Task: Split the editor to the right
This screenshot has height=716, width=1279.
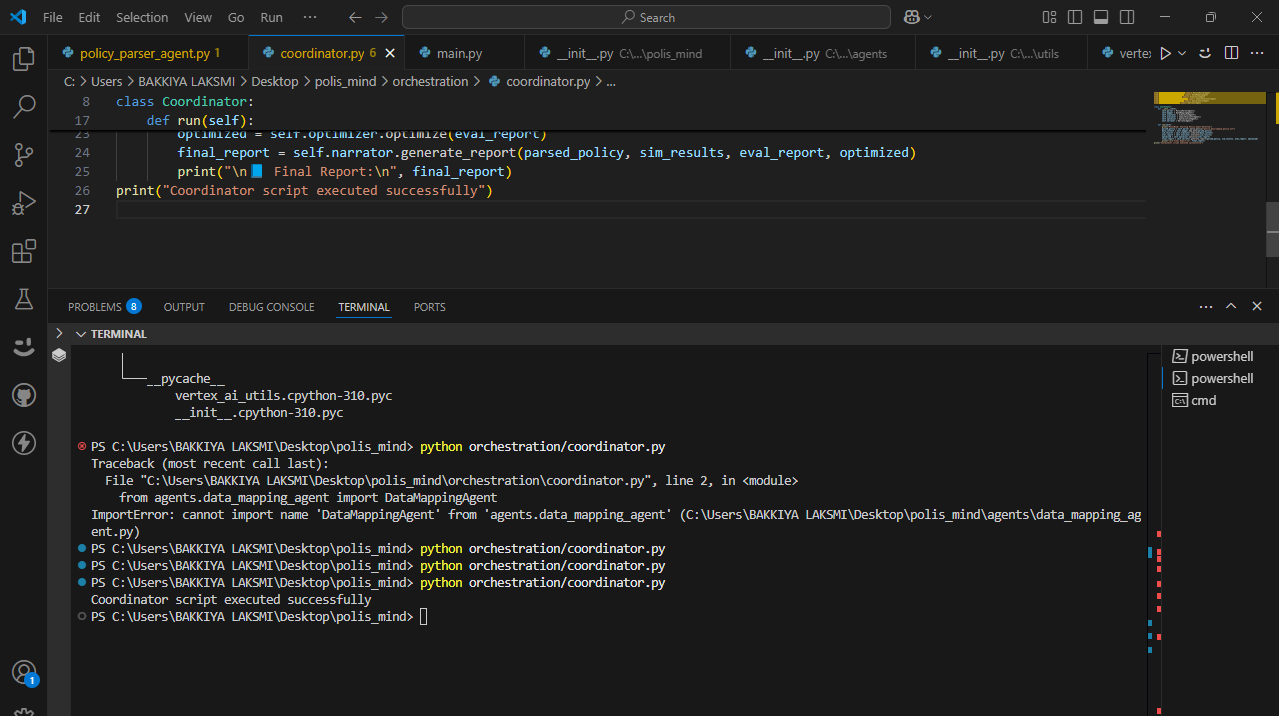Action: [x=1231, y=53]
